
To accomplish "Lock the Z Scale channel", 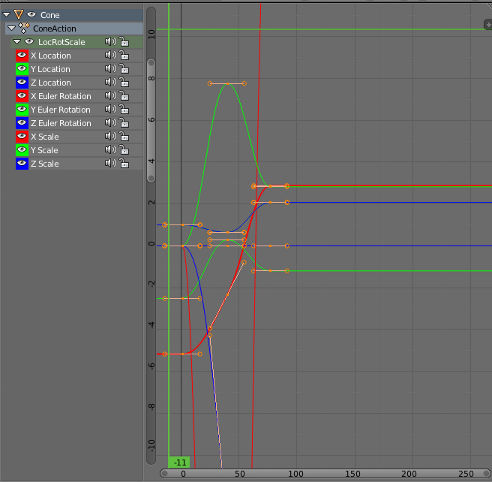I will click(x=124, y=163).
